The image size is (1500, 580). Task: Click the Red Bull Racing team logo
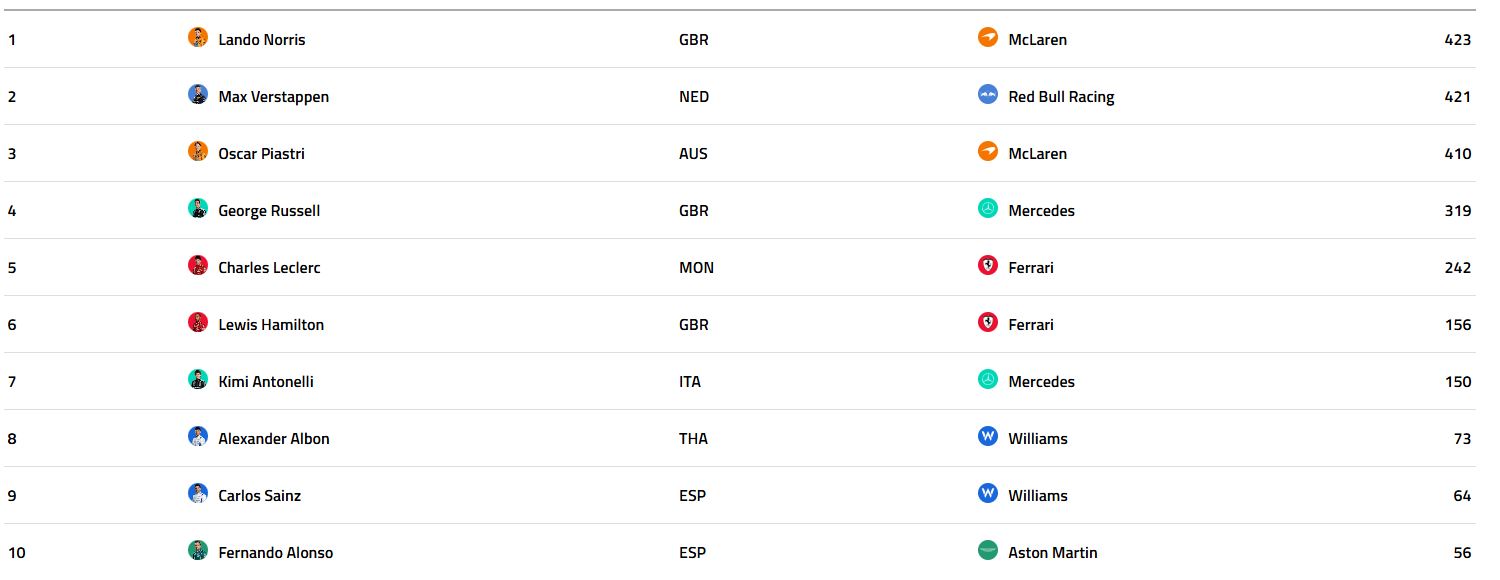tap(988, 95)
